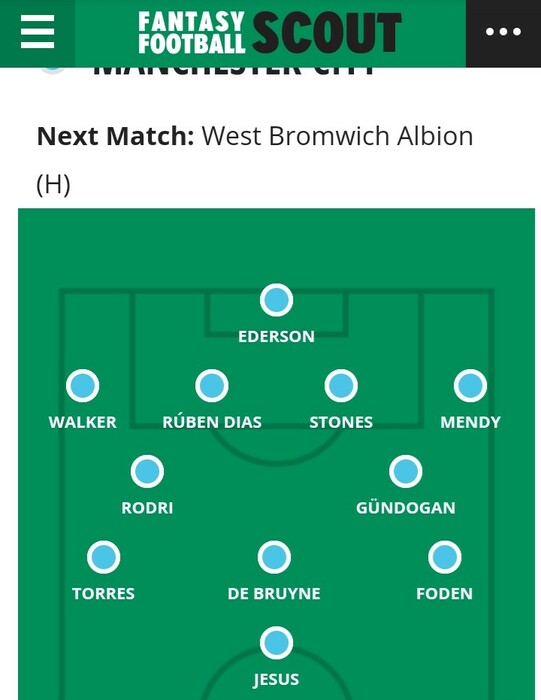Click the Fantasy Football Scout logo
The image size is (541, 700).
[x=270, y=32]
